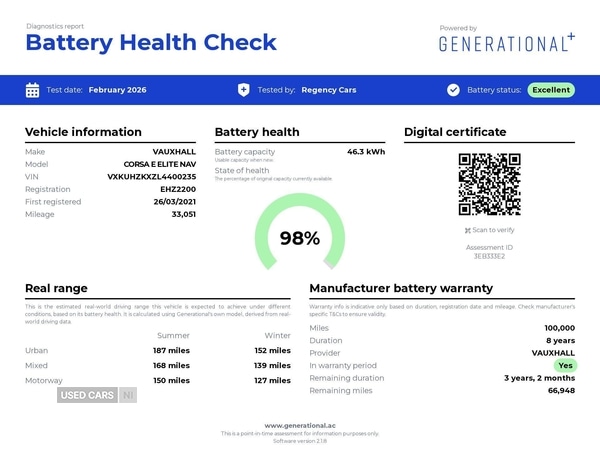
Task: Click the VIN number VXKUHZKXZL4400235
Action: pos(151,176)
